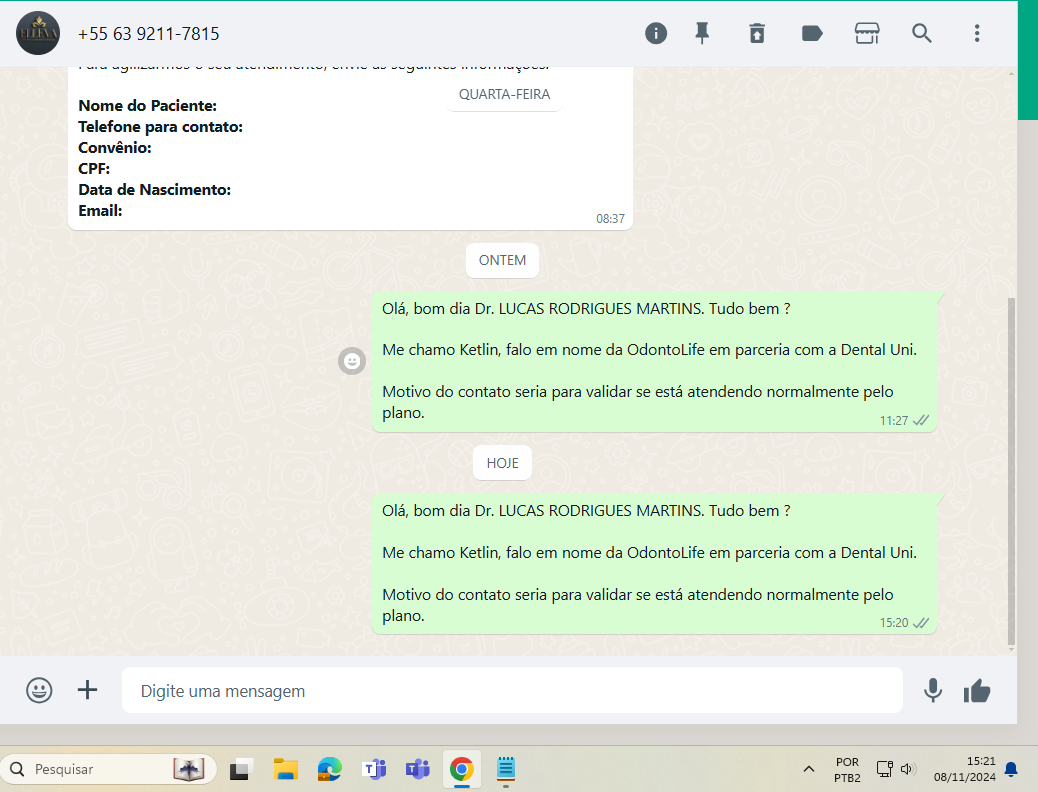Click the 11:27 message timestamp
This screenshot has height=792, width=1038.
(893, 421)
